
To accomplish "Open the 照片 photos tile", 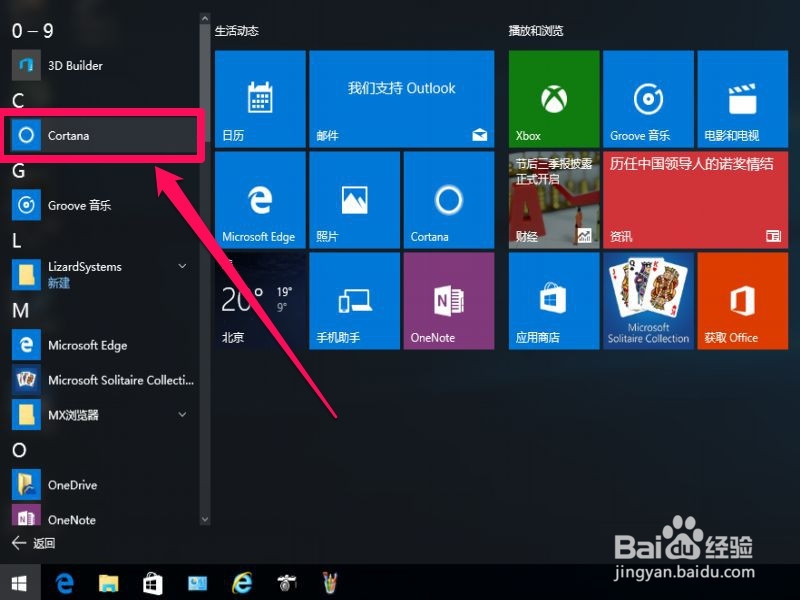I will click(355, 200).
